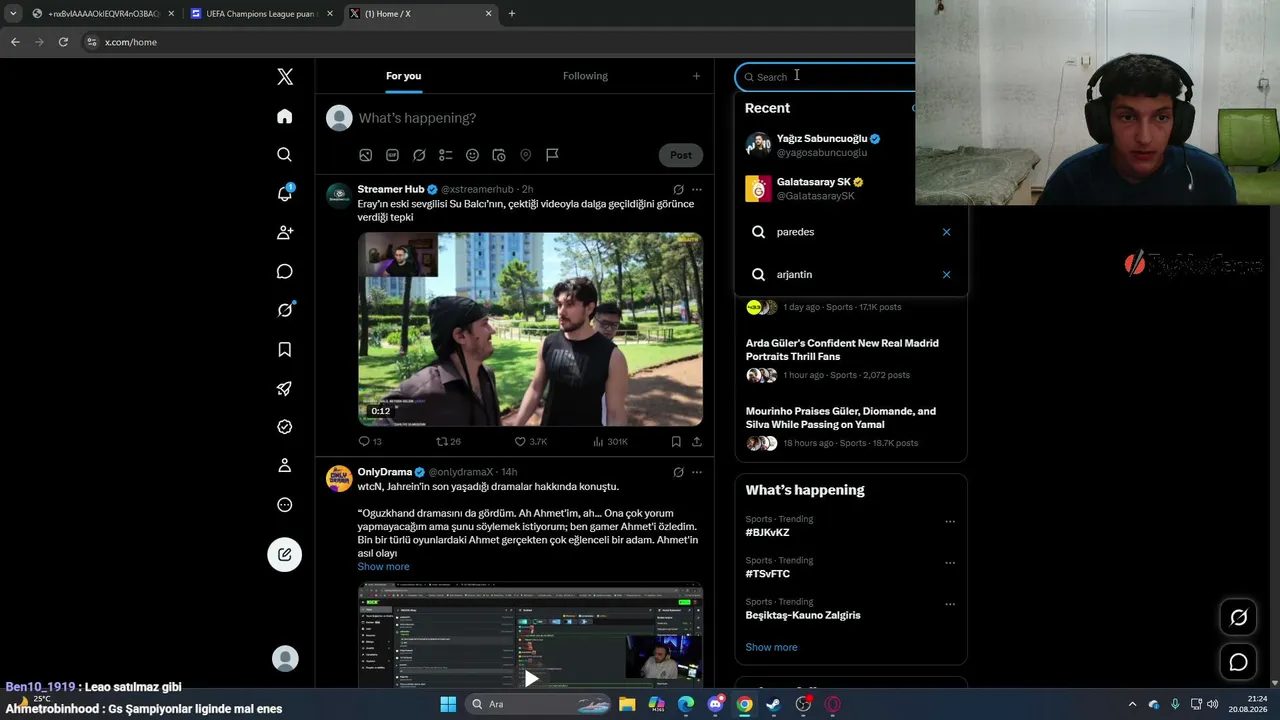
Task: Tag a location in the composer
Action: tap(526, 155)
